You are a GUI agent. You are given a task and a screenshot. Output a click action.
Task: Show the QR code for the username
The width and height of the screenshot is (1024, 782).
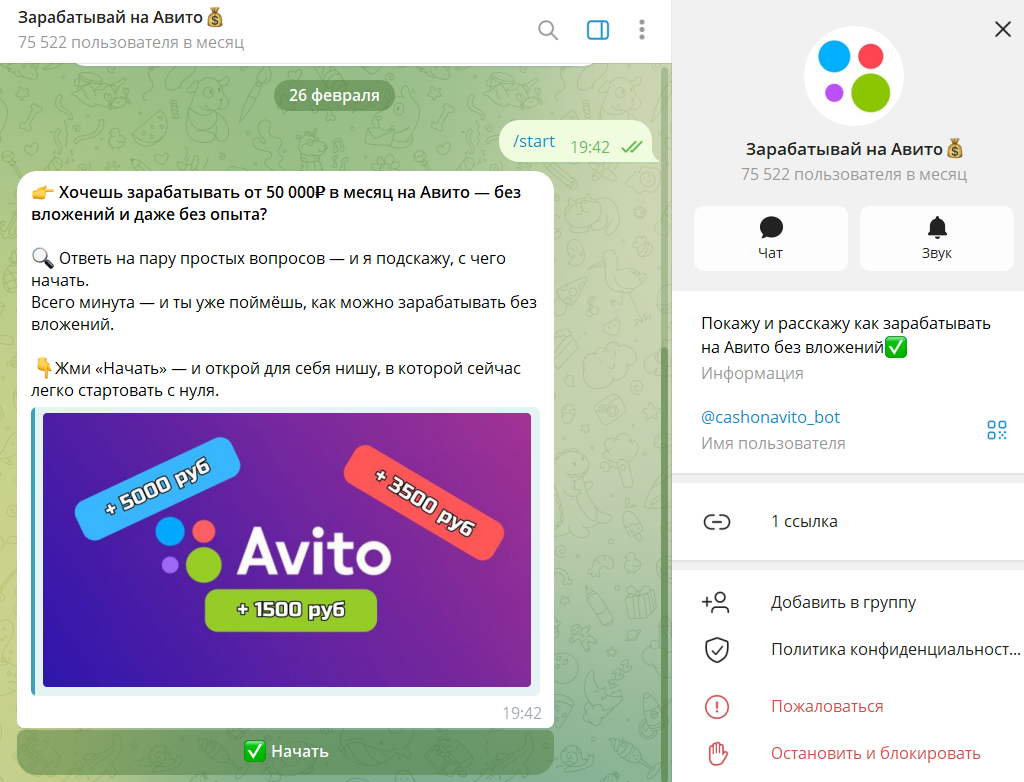996,430
